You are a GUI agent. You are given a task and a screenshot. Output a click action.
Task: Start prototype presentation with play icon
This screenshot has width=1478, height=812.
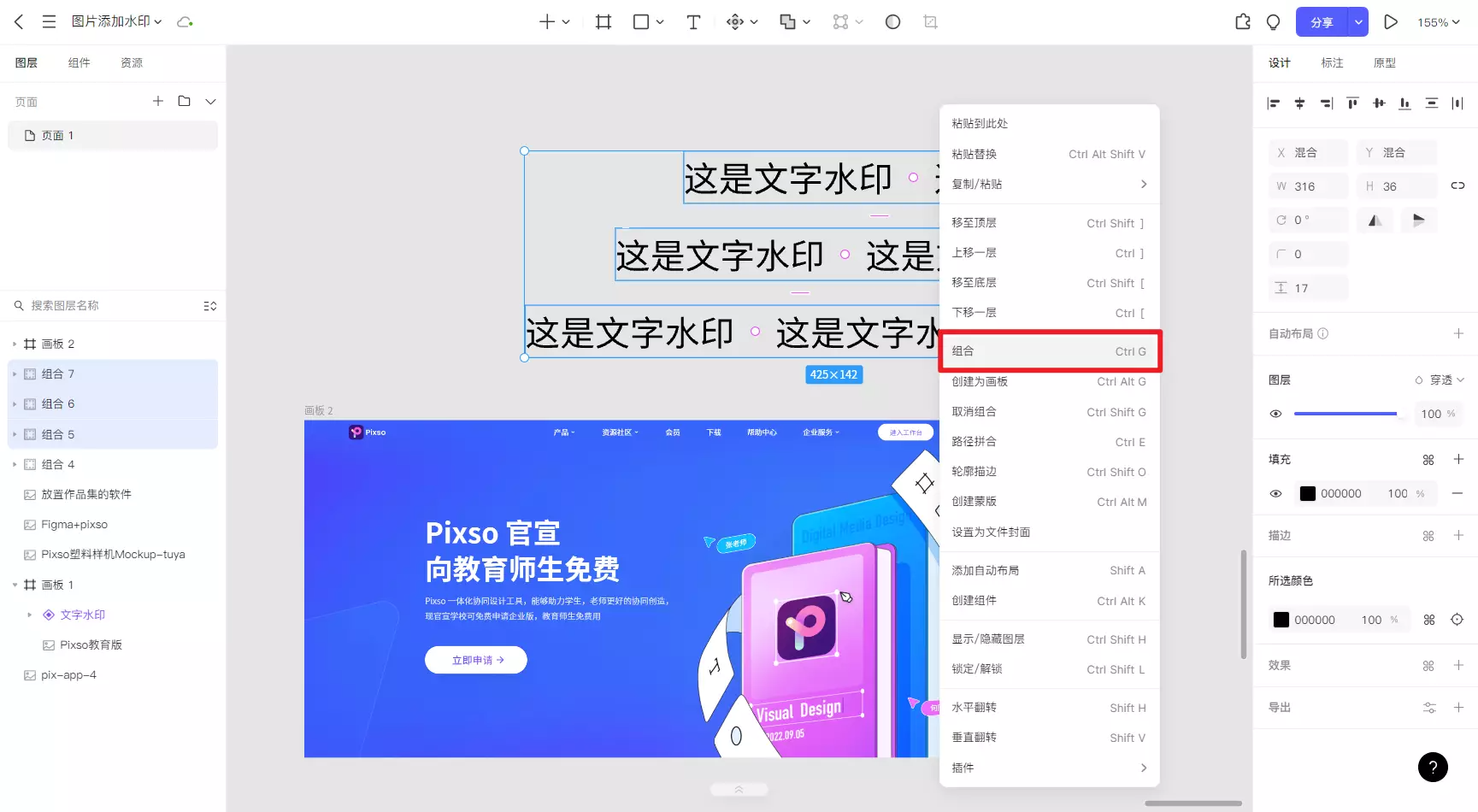(1391, 21)
